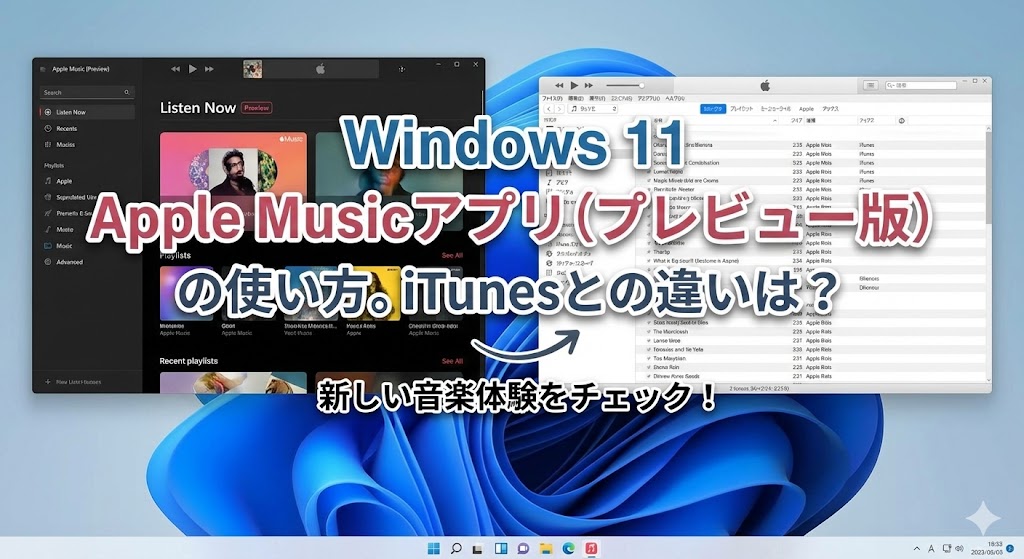The height and width of the screenshot is (559, 1024).
Task: Uncheck the "Dinvew Rores Seods" checkbox
Action: [648, 376]
